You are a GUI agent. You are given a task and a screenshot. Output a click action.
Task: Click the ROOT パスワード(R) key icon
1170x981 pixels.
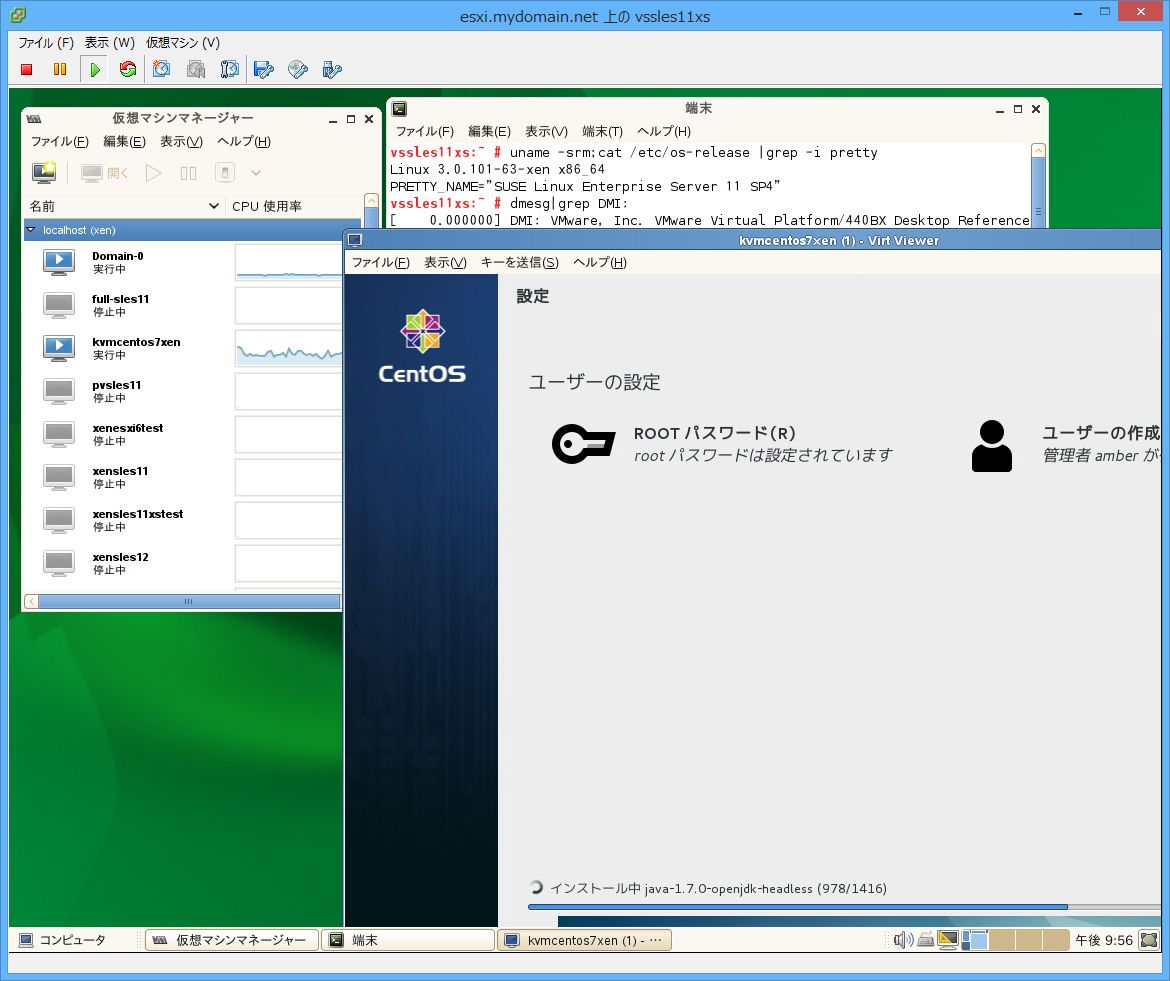[x=584, y=444]
